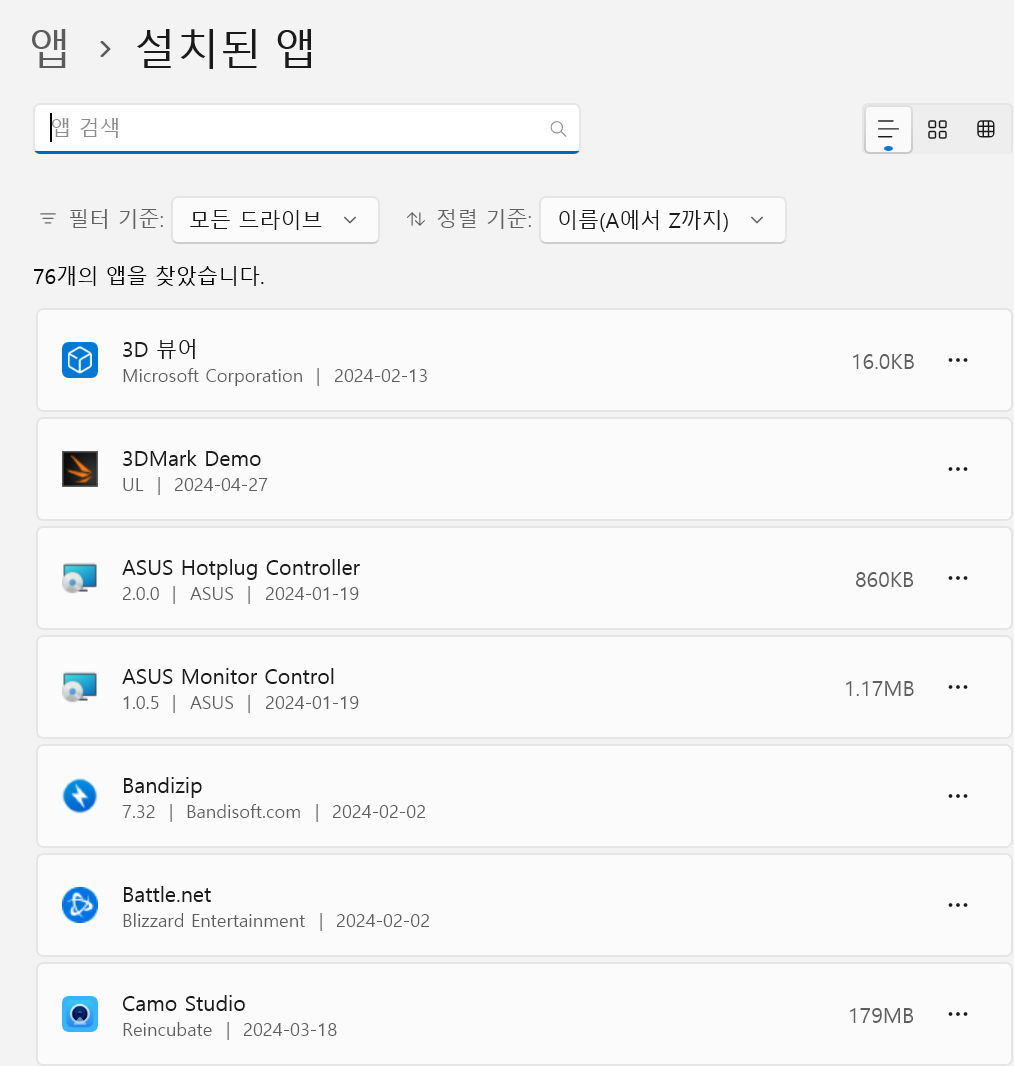This screenshot has width=1014, height=1066.
Task: Click the 정렬 기준 label
Action: coord(484,219)
